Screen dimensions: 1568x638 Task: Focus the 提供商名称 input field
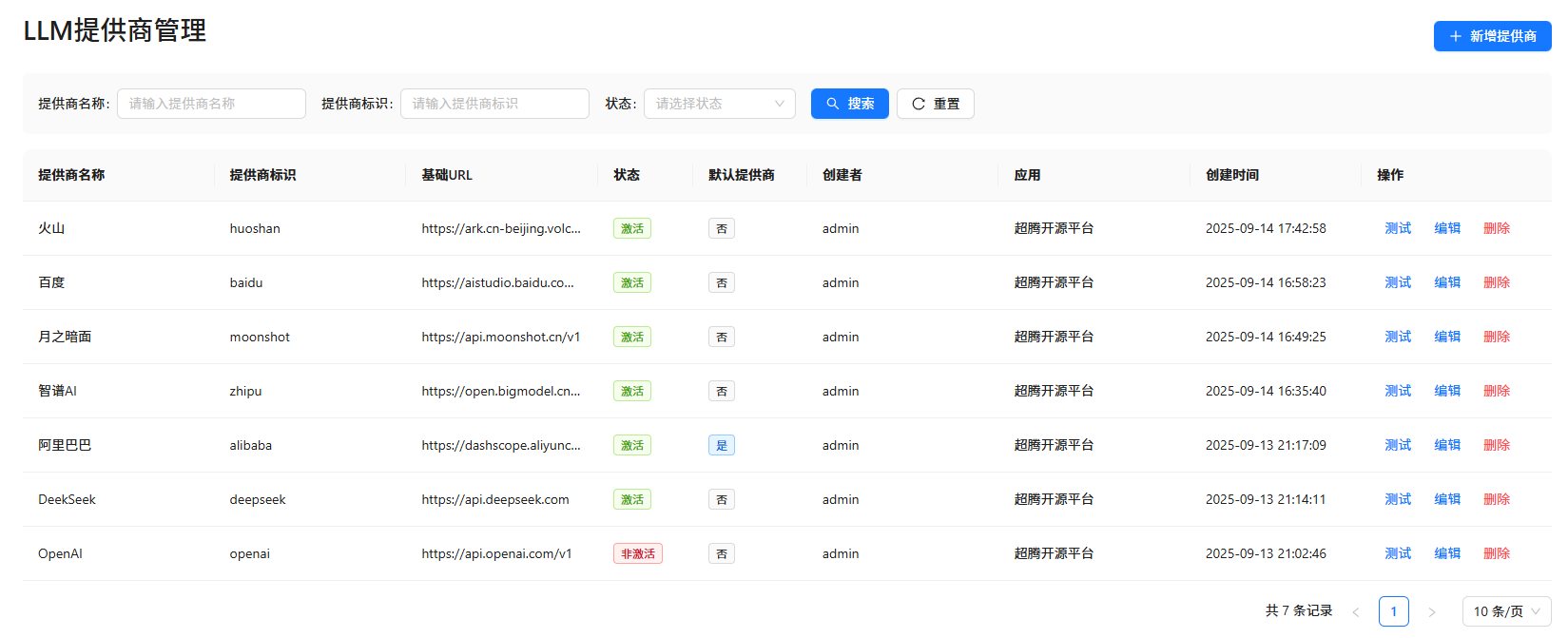click(211, 104)
